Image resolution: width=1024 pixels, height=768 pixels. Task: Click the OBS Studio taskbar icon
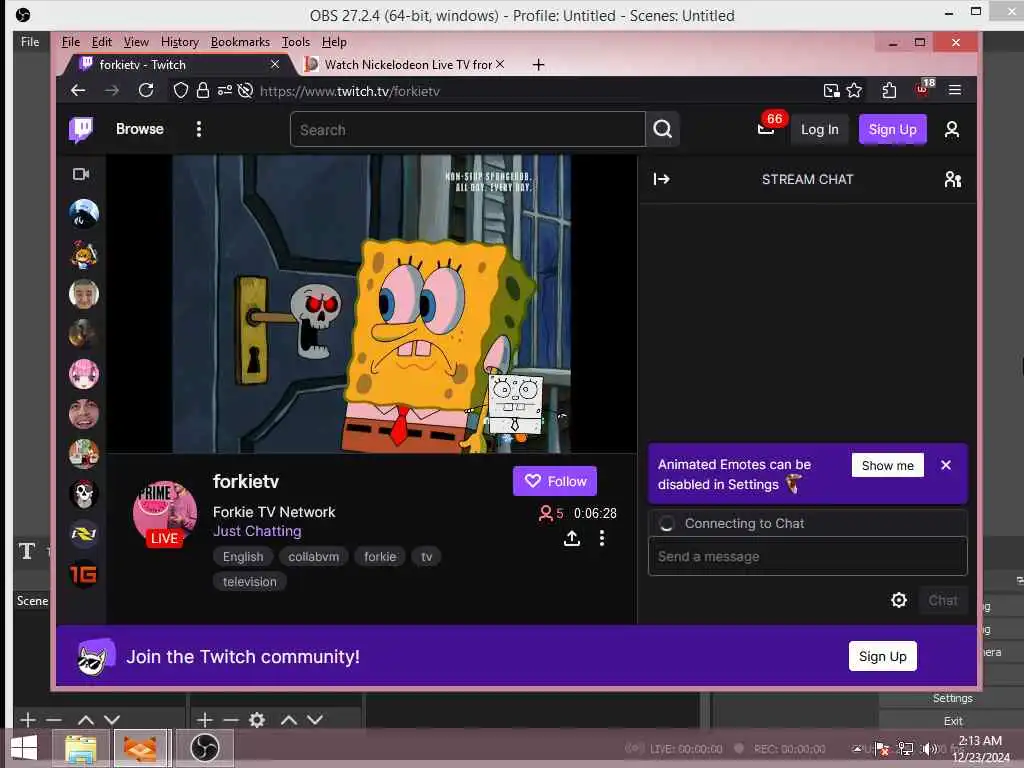coord(205,748)
